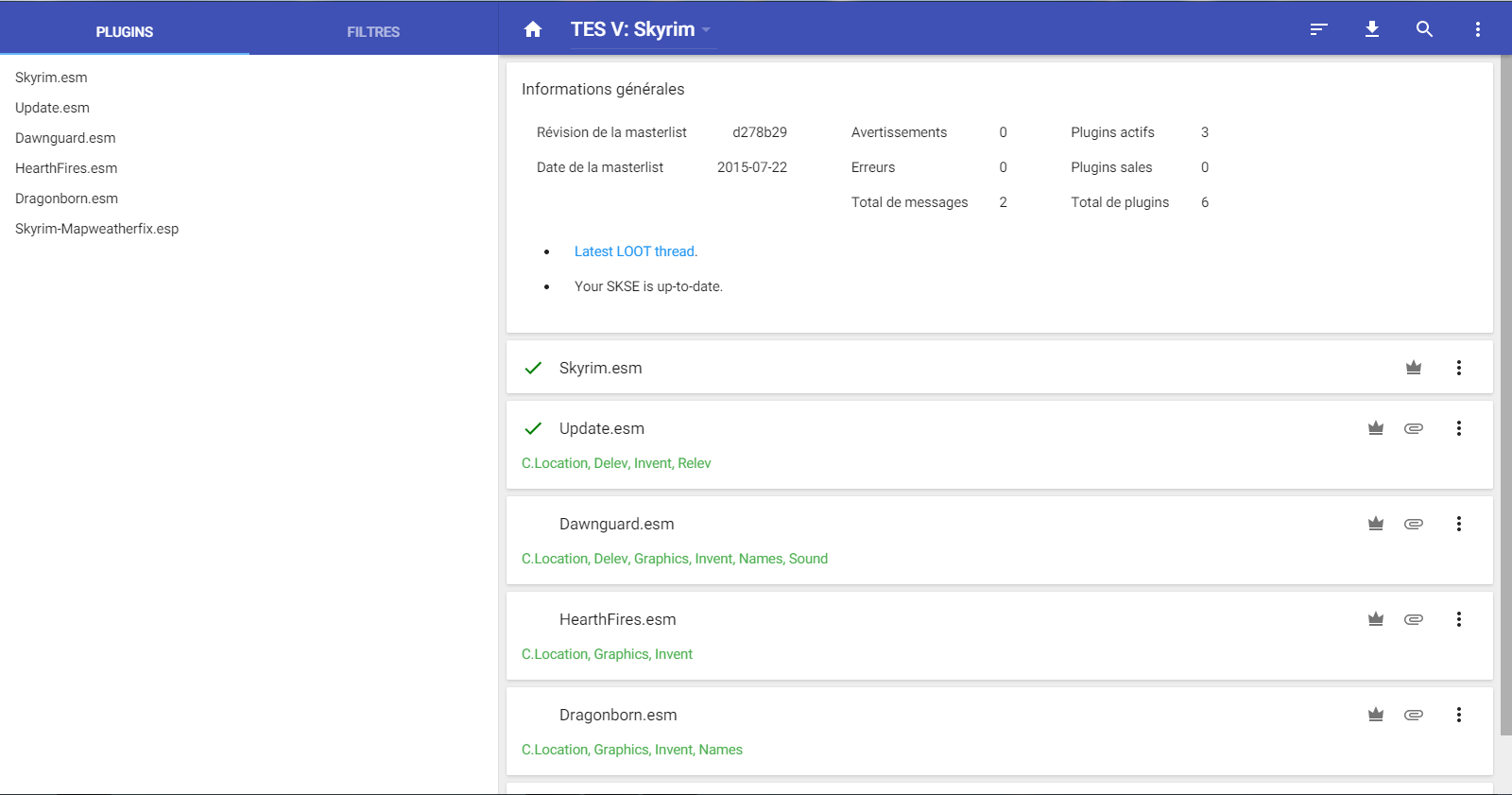Click the crown icon on Dawnguard.esm card
The image size is (1512, 795).
(x=1376, y=524)
